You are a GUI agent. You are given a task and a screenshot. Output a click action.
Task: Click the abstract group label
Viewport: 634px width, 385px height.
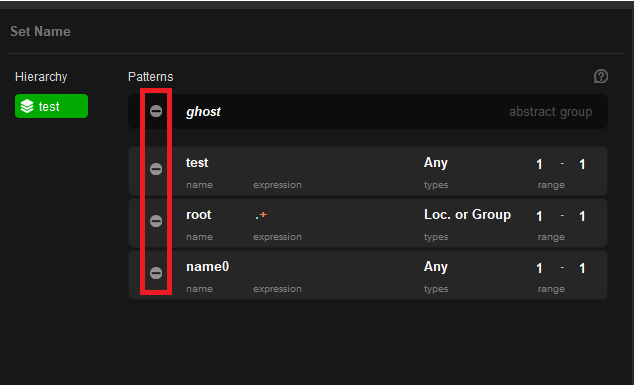point(550,112)
